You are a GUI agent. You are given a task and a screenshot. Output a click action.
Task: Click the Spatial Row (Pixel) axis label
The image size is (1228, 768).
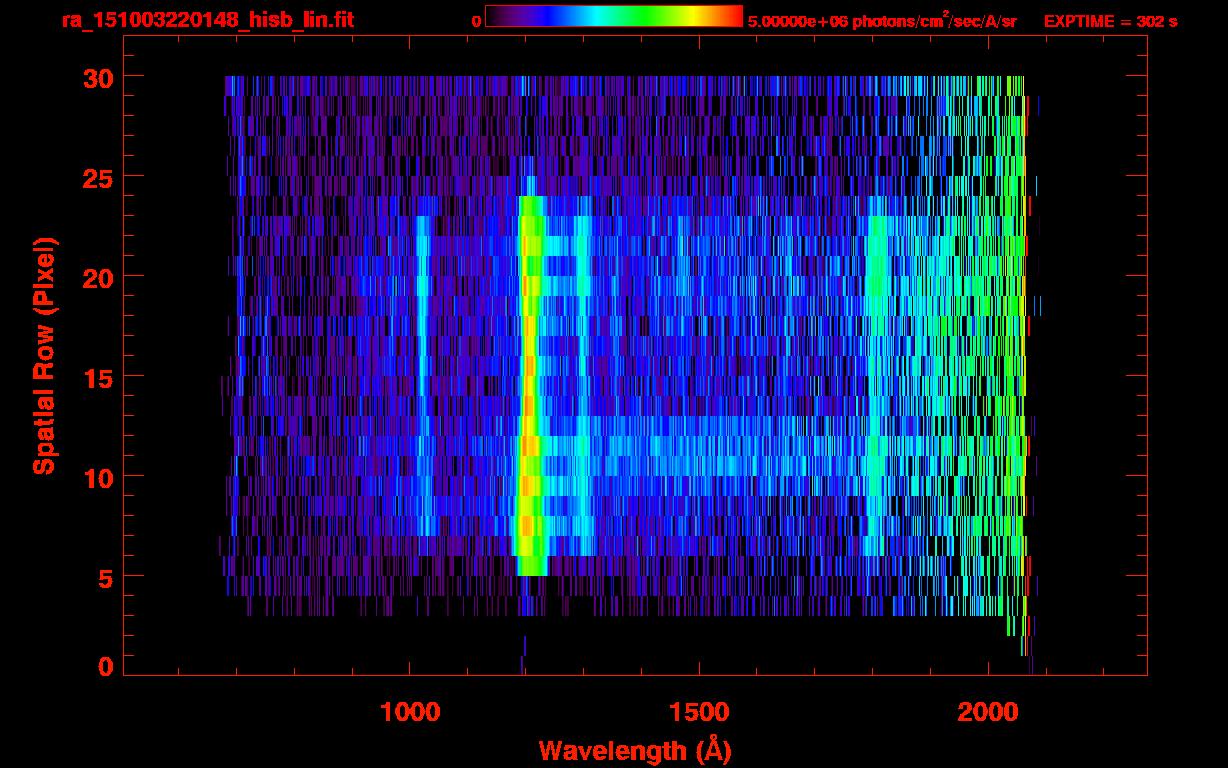pyautogui.click(x=44, y=355)
